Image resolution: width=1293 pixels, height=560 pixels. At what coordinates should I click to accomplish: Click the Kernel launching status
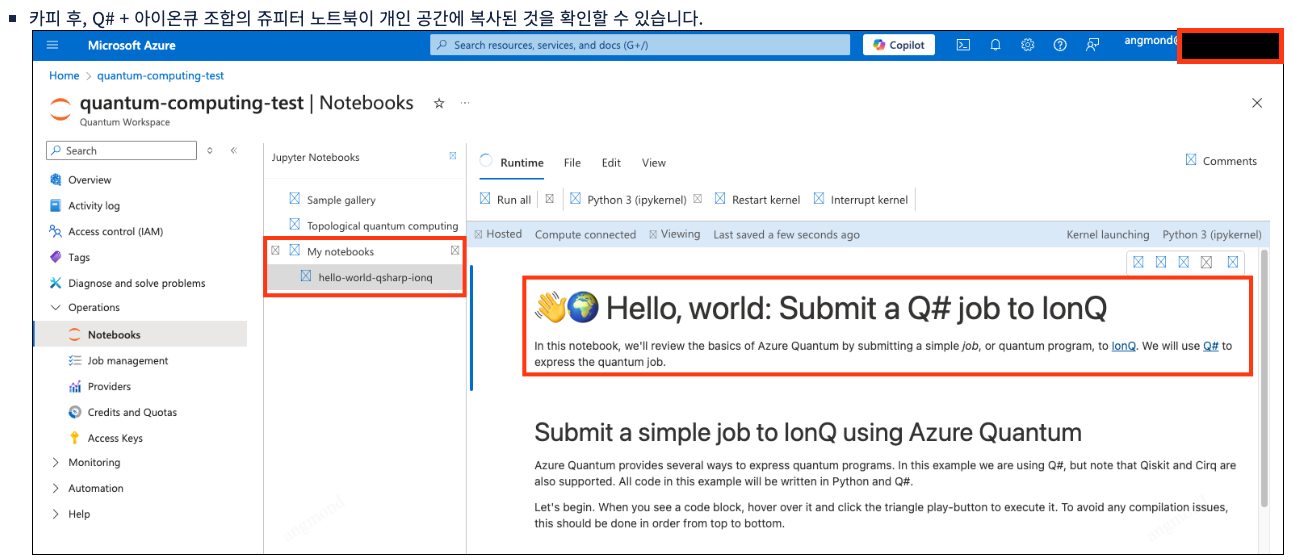[1108, 234]
